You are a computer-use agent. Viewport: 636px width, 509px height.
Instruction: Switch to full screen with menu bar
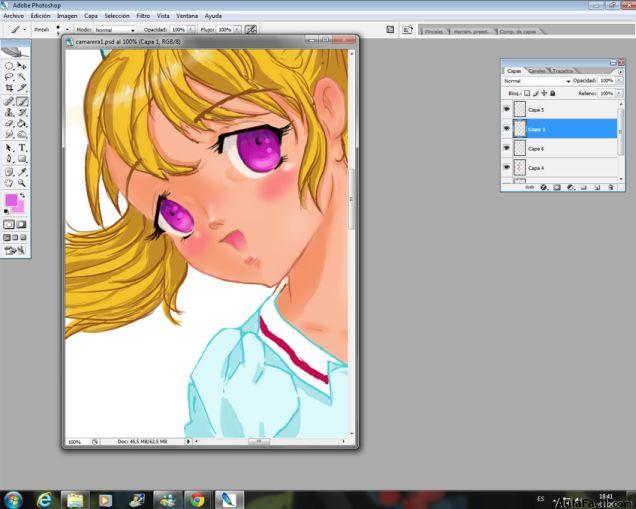pyautogui.click(x=15, y=238)
